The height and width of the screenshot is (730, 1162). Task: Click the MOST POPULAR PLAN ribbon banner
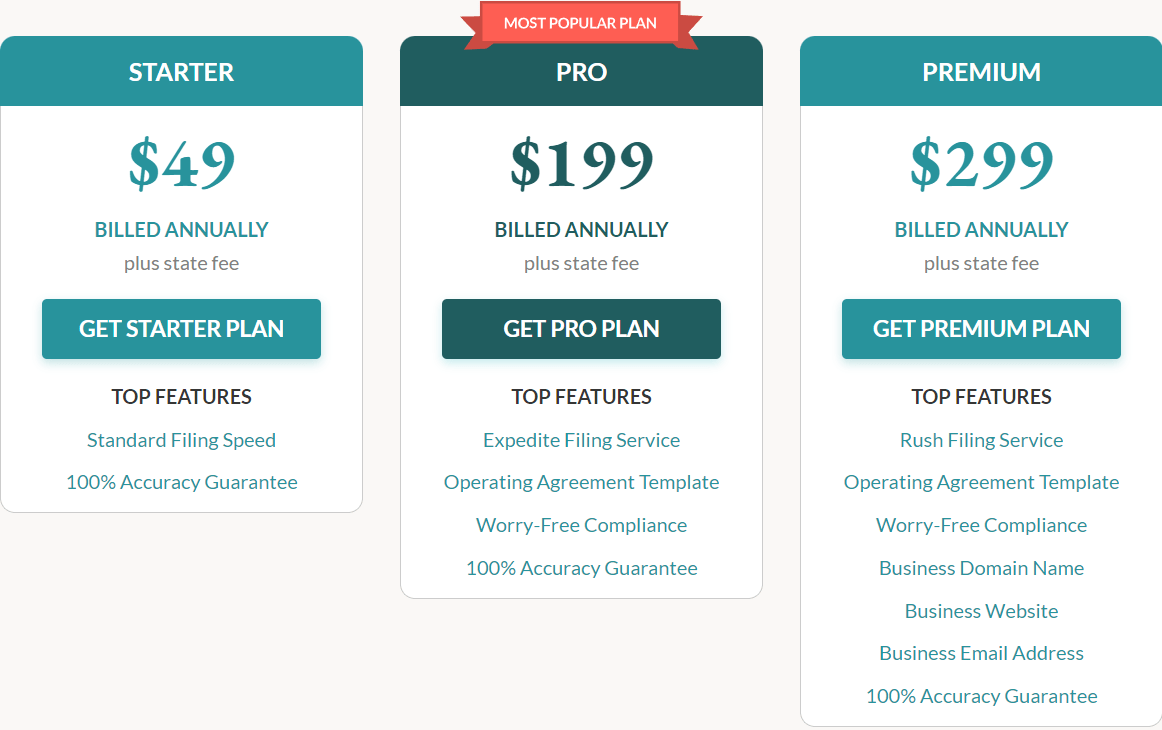pos(581,21)
